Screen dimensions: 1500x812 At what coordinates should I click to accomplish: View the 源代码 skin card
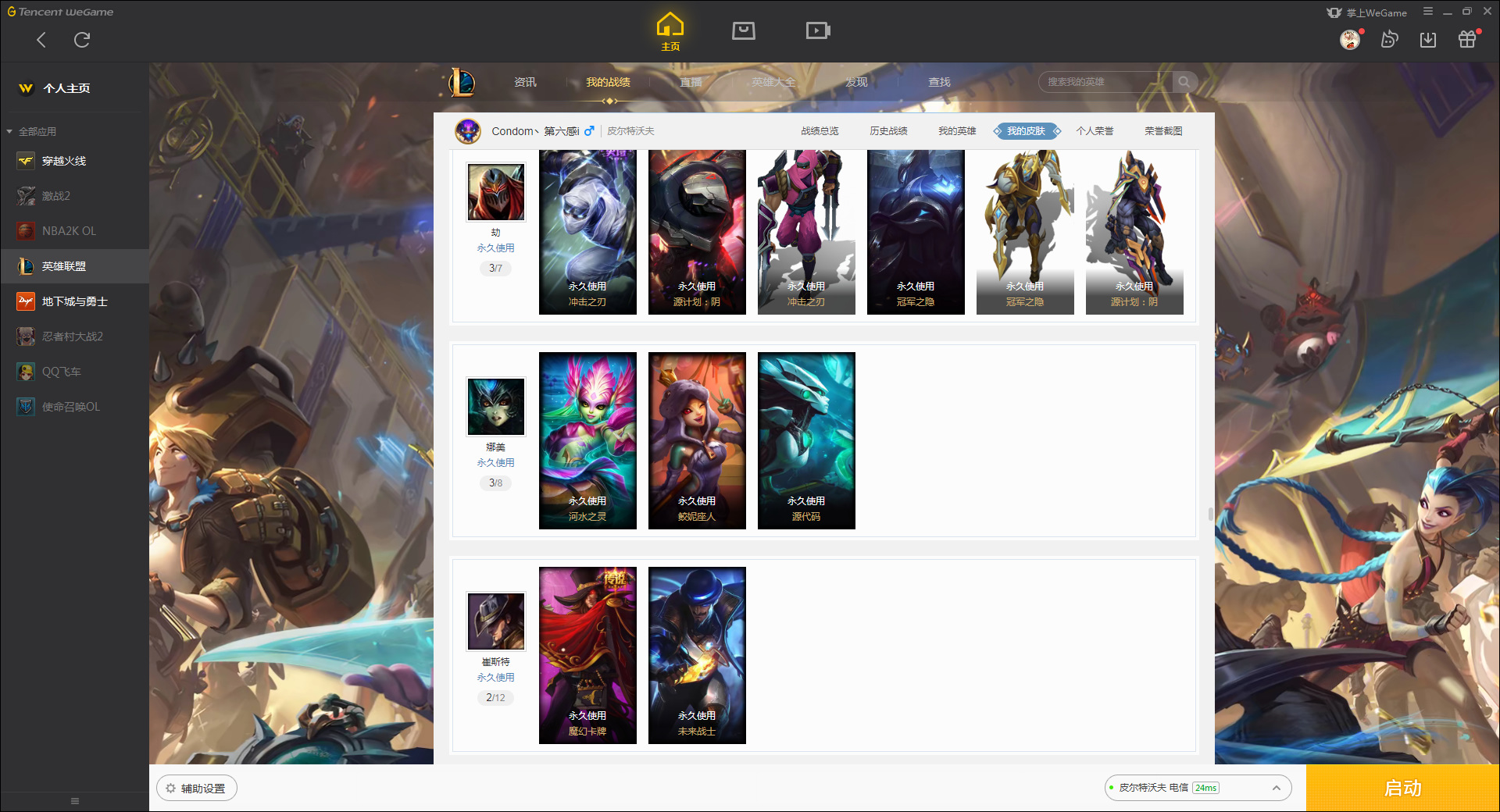[806, 440]
